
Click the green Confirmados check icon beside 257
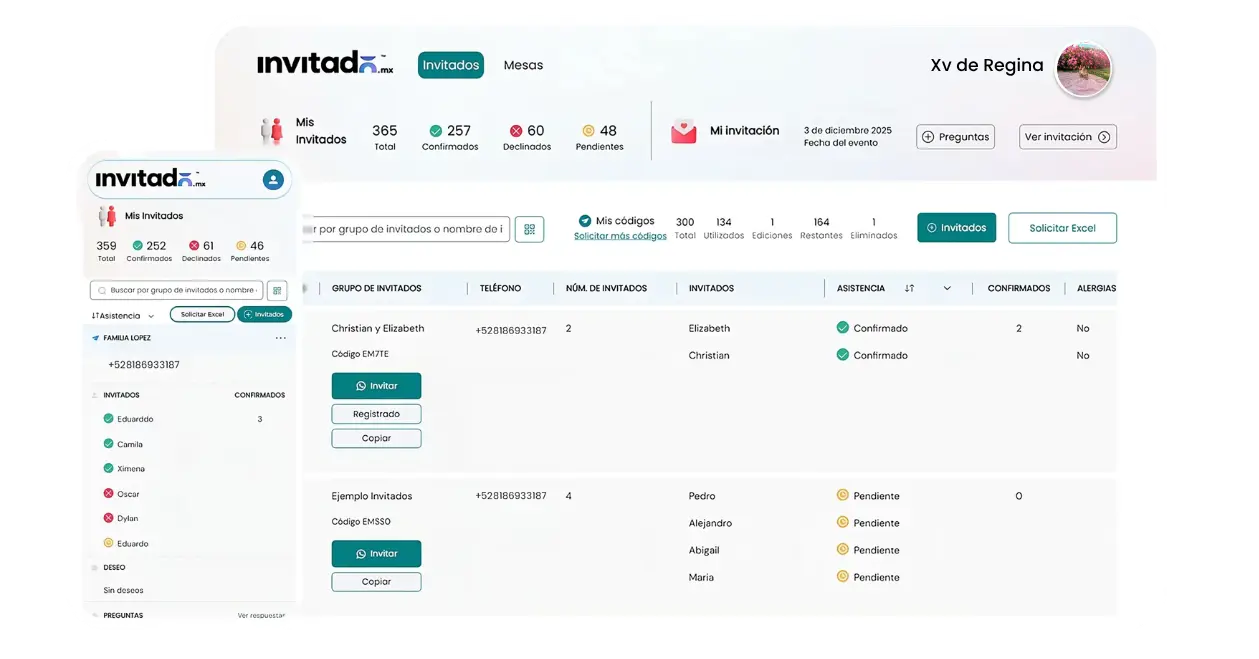point(436,131)
